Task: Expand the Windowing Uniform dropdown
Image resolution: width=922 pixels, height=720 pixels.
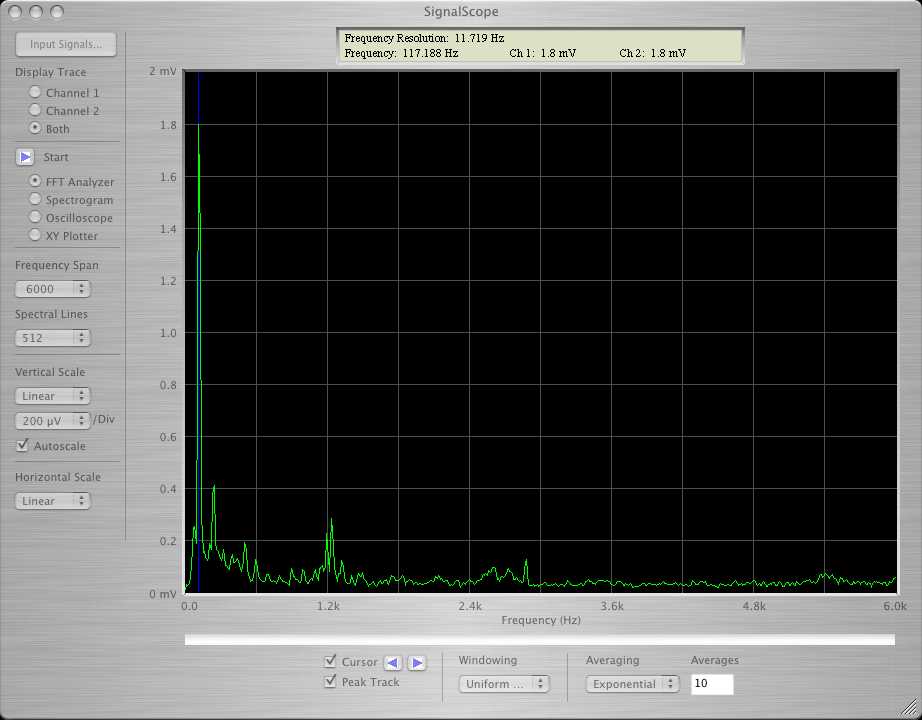Action: pos(504,684)
